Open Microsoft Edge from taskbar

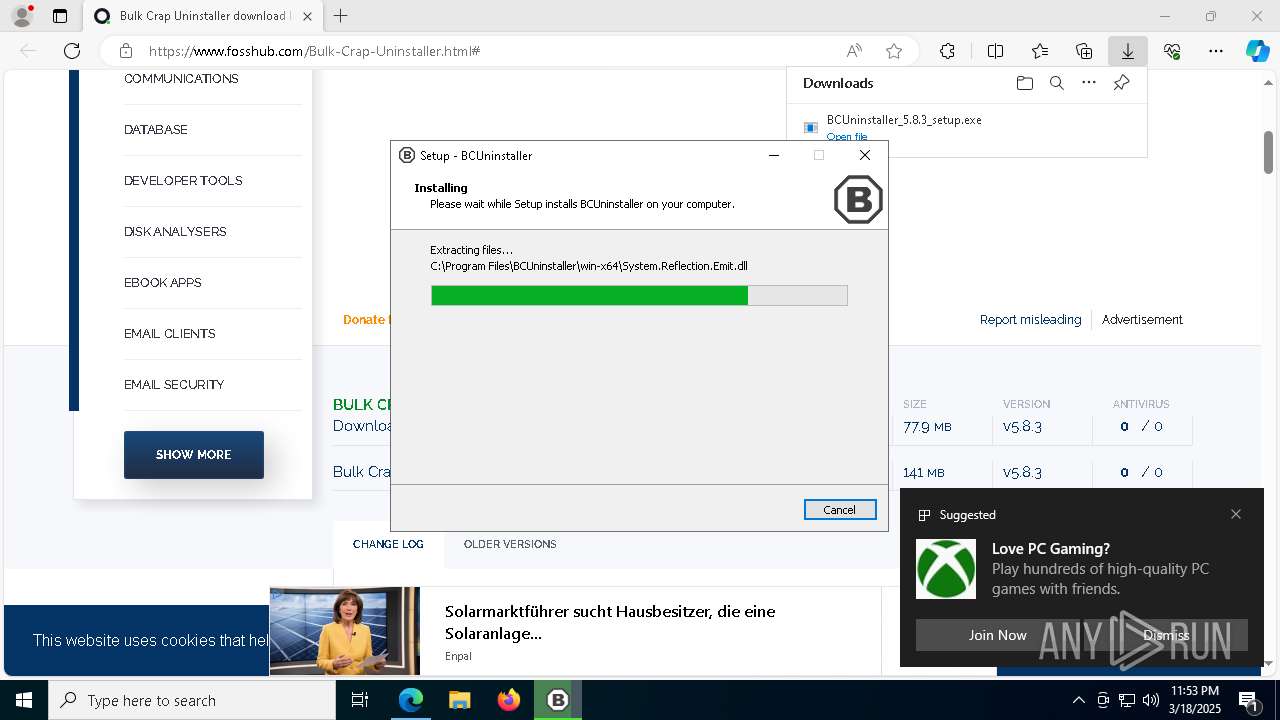(x=411, y=700)
